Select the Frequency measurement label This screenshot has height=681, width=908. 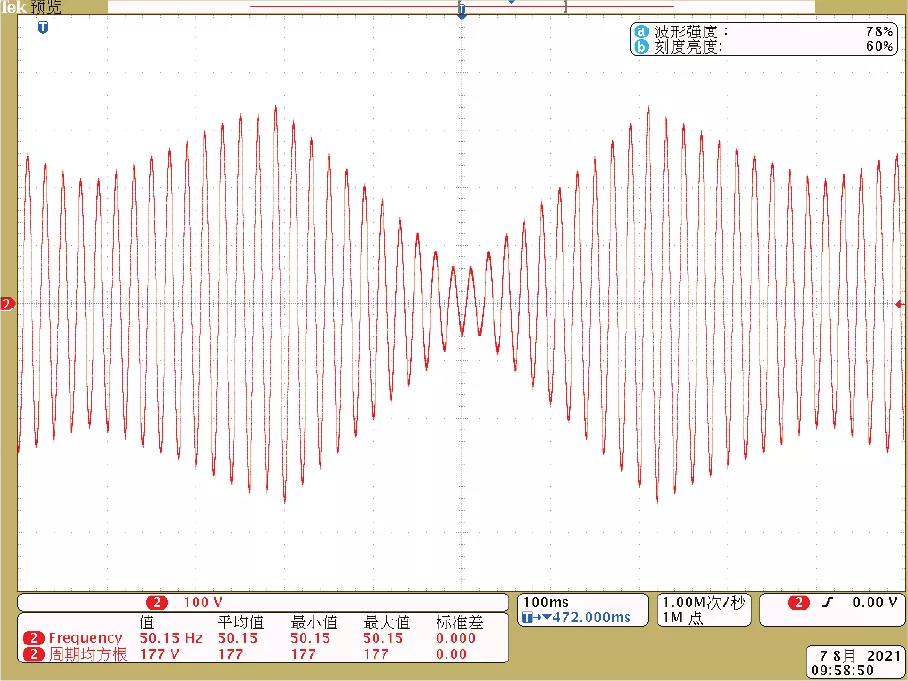point(85,639)
